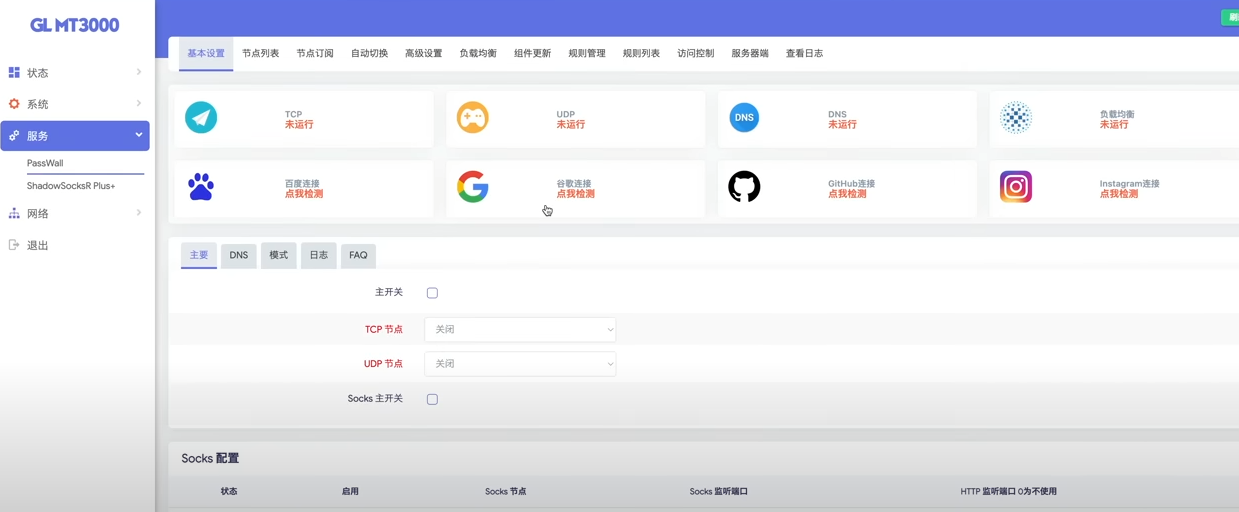Viewport: 1239px width, 512px height.
Task: Click the green button at top right
Action: point(1231,17)
